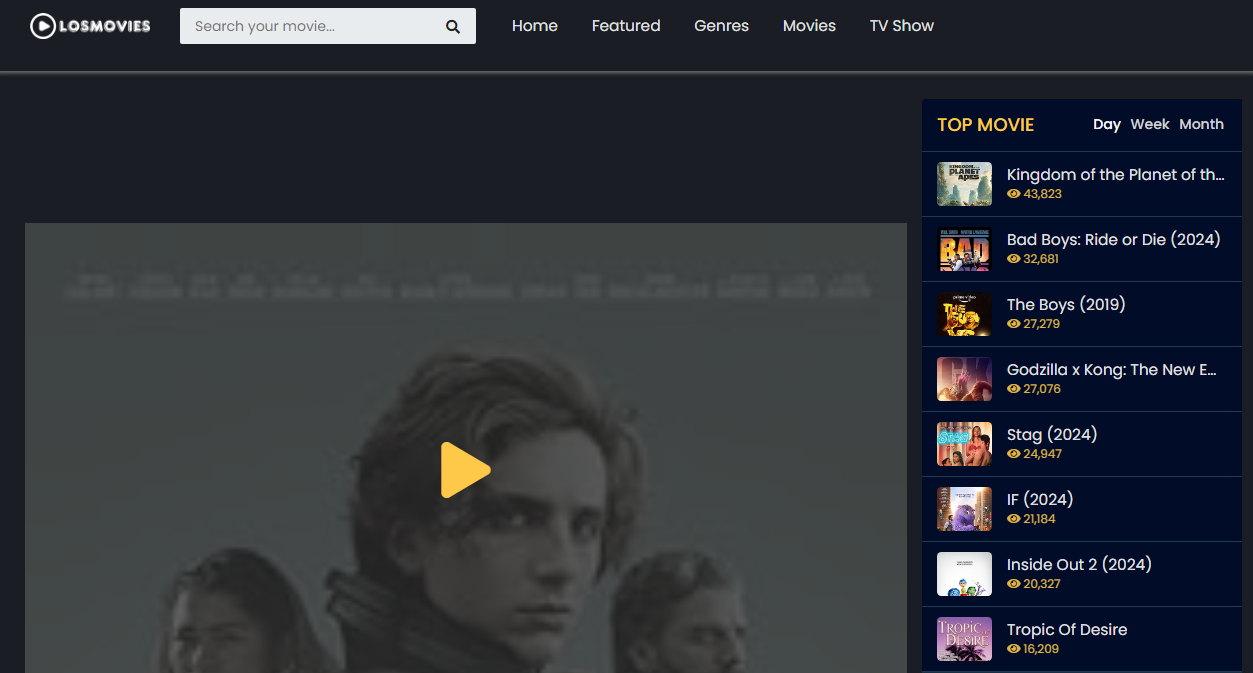Viewport: 1253px width, 673px height.
Task: Navigate to the Movies section
Action: [809, 26]
